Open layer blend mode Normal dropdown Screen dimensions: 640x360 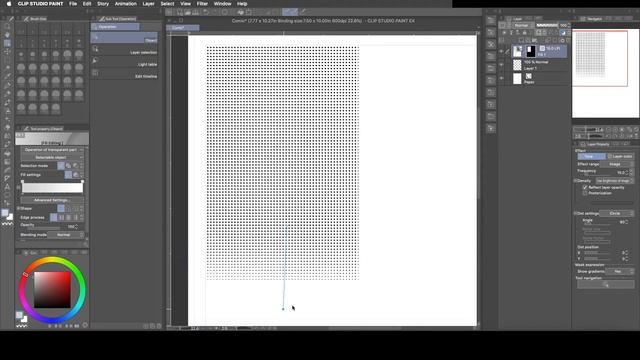click(522, 25)
